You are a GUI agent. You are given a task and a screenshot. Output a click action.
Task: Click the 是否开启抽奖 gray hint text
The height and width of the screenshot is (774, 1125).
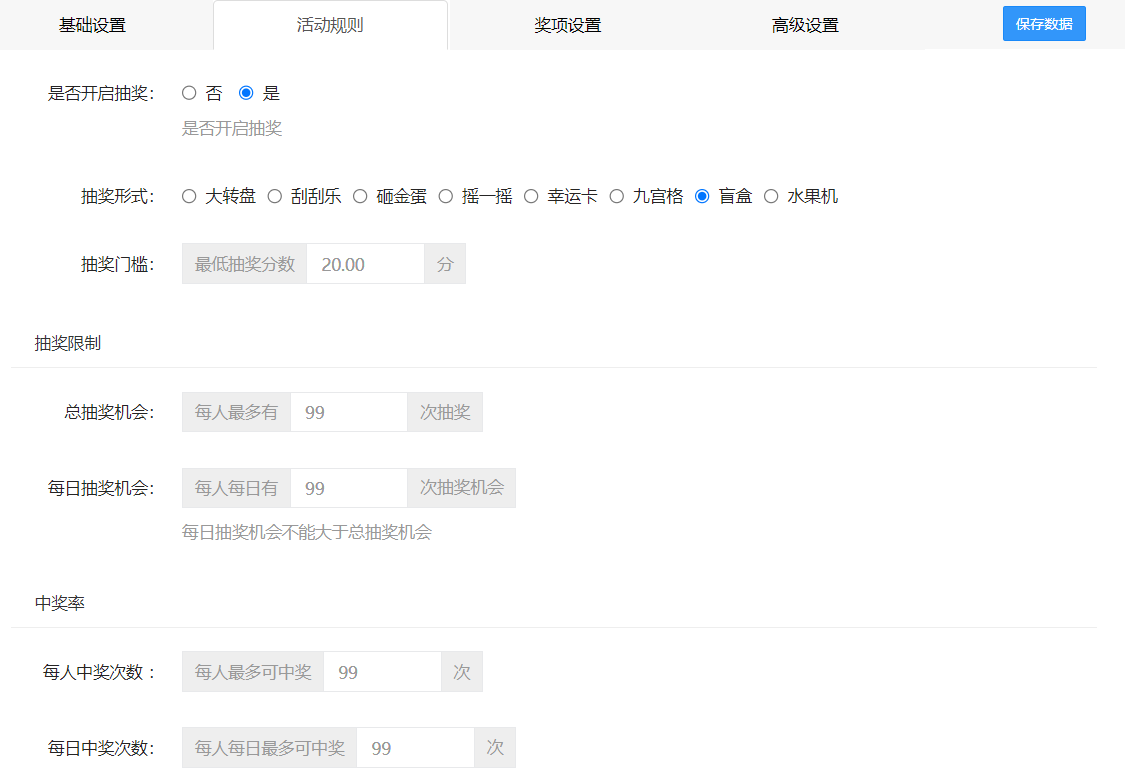[232, 128]
